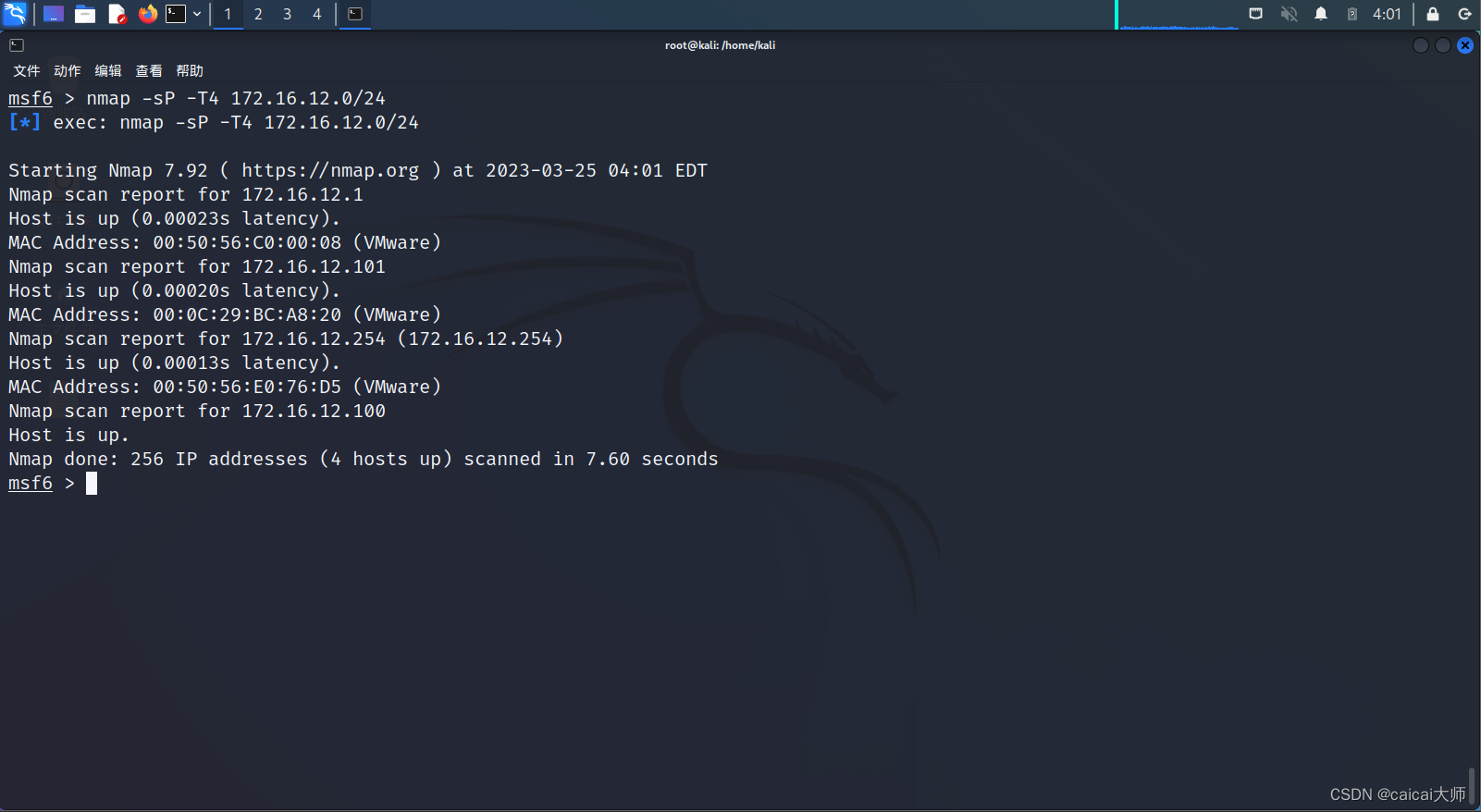Open the 编辑 menu
The height and width of the screenshot is (812, 1481).
[x=108, y=71]
